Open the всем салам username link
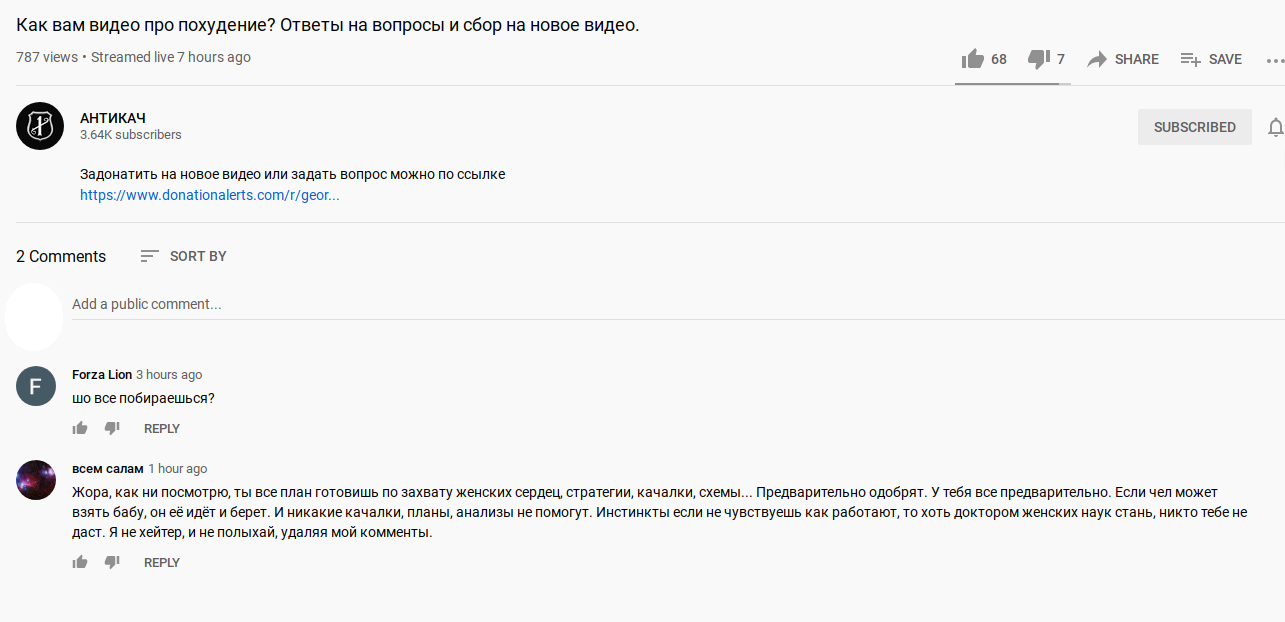 click(108, 468)
